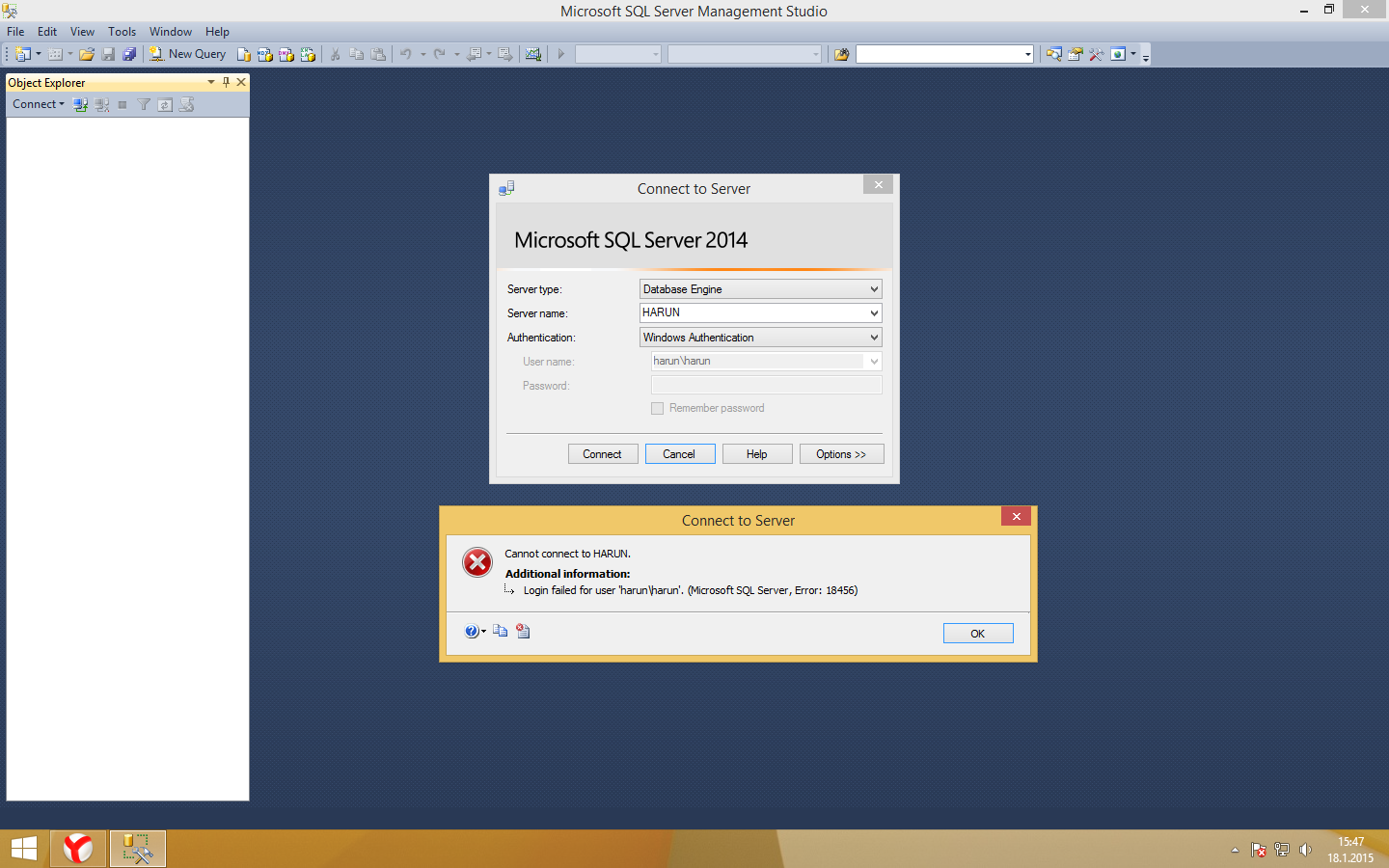Open the View menu

click(x=82, y=32)
